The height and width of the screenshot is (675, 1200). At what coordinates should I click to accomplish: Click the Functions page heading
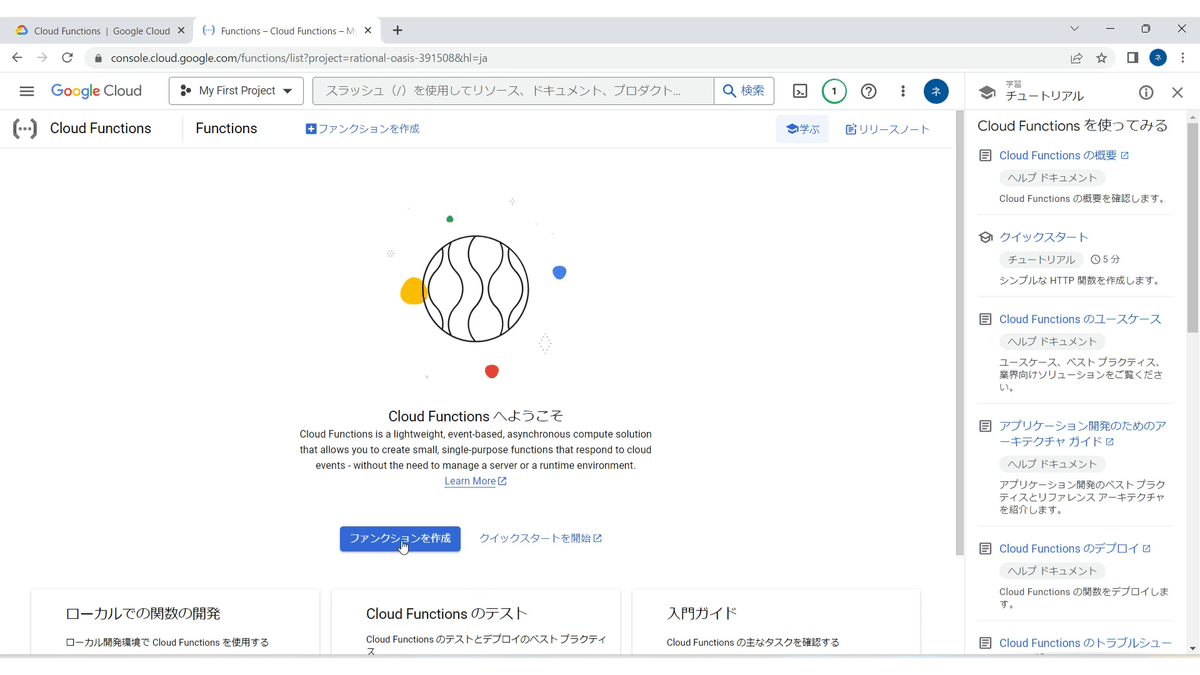(226, 128)
